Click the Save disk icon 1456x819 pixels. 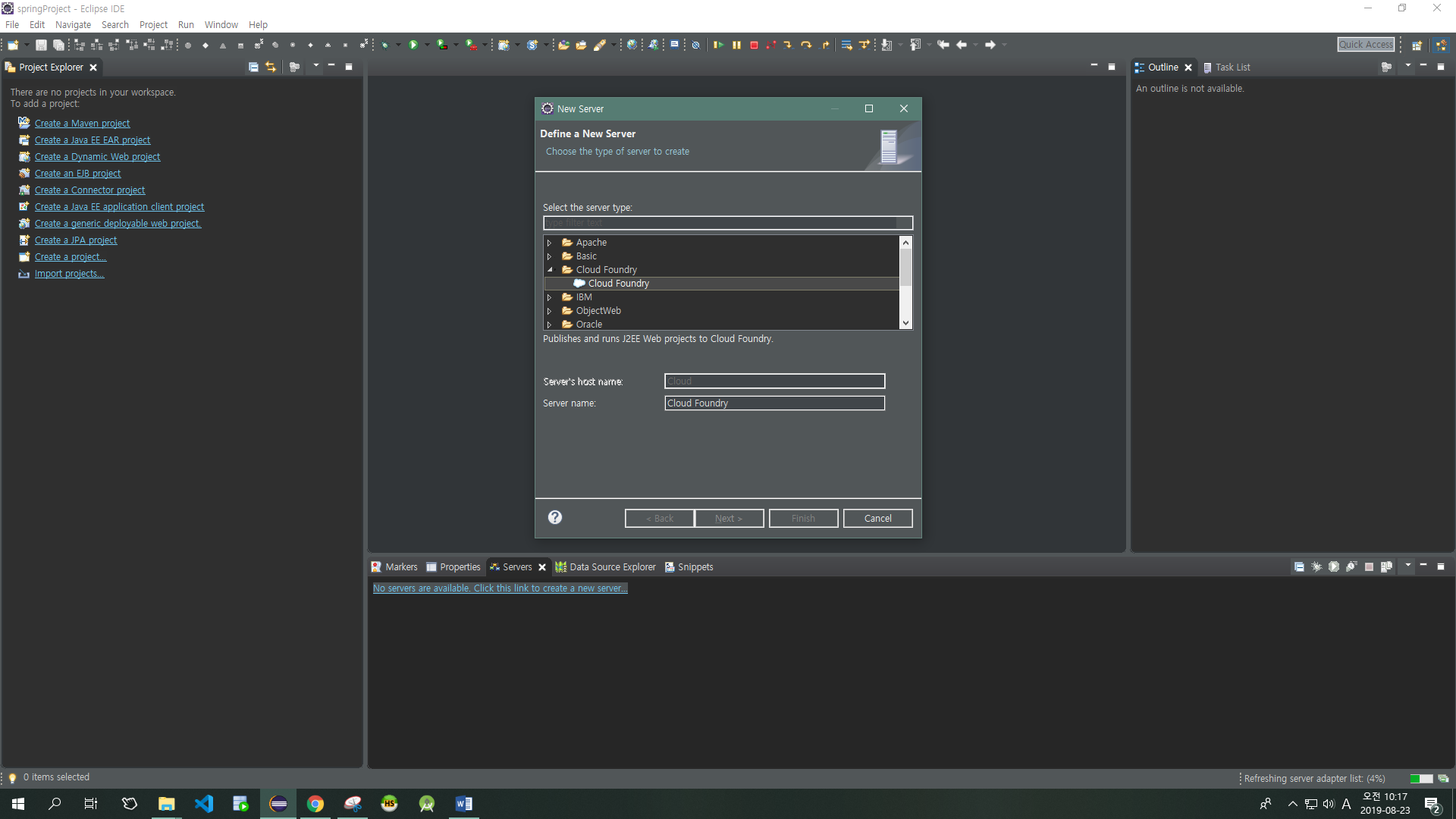pos(41,45)
